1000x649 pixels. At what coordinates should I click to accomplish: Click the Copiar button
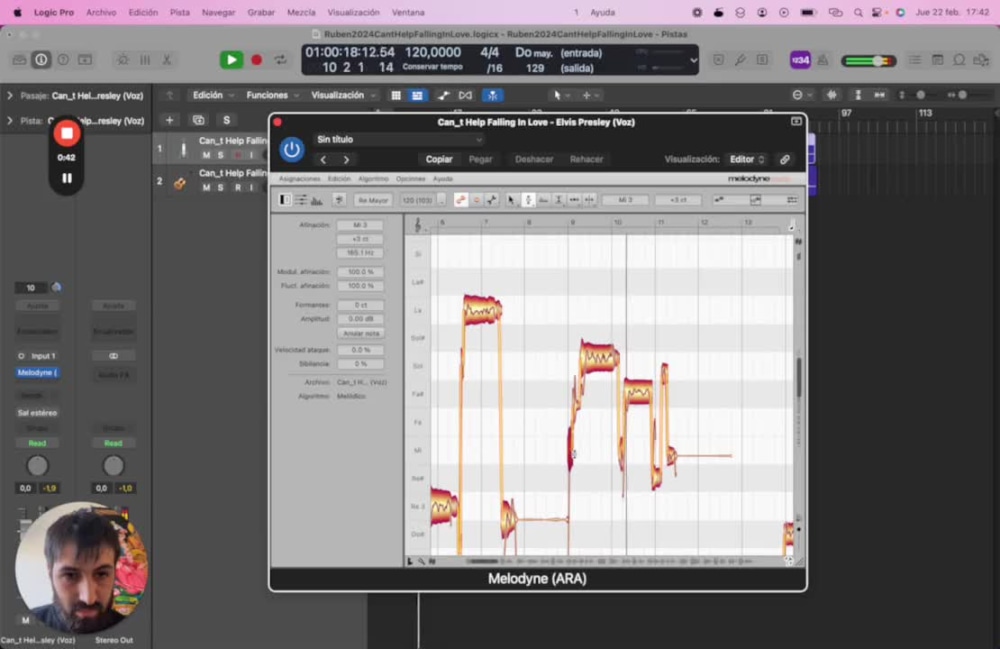click(439, 159)
